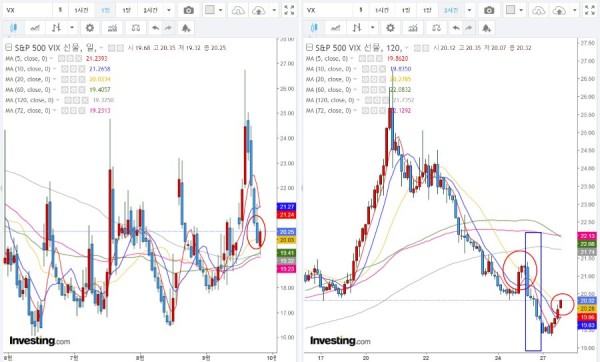Click the MA (72, close, 0) label in the right chart
The image size is (600, 362).
click(x=328, y=110)
